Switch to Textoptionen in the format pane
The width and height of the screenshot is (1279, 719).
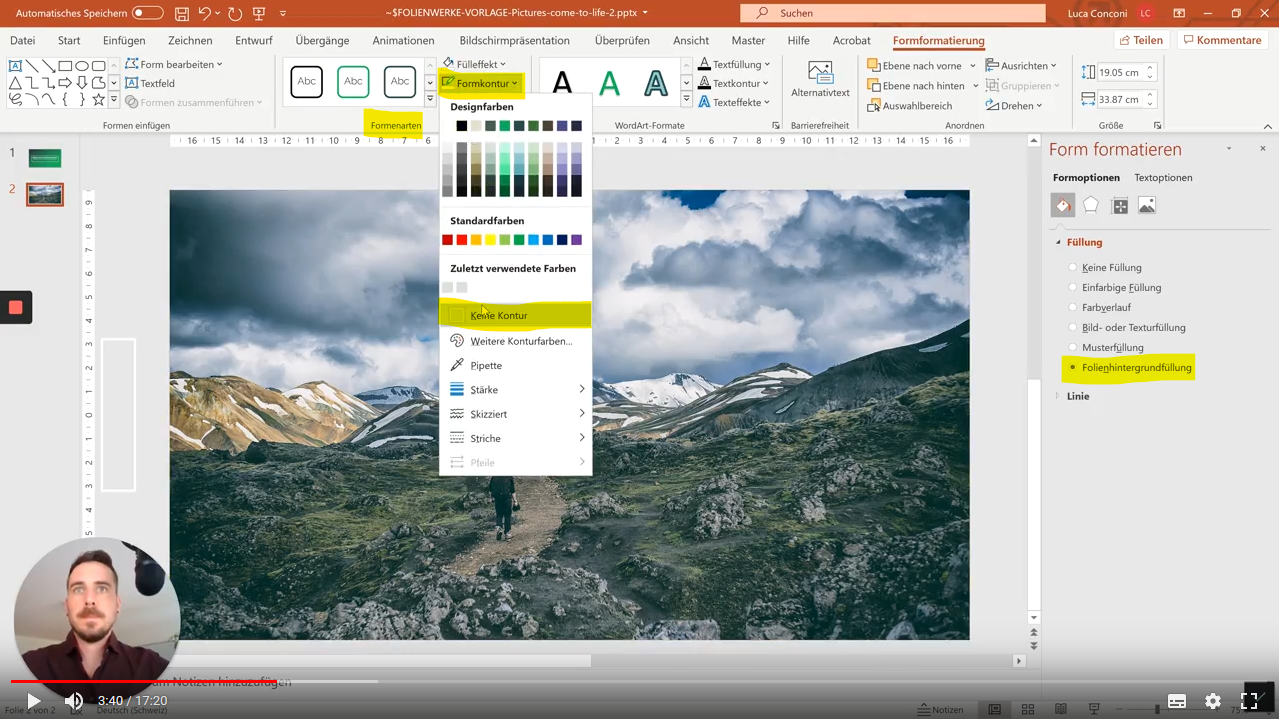(1163, 177)
